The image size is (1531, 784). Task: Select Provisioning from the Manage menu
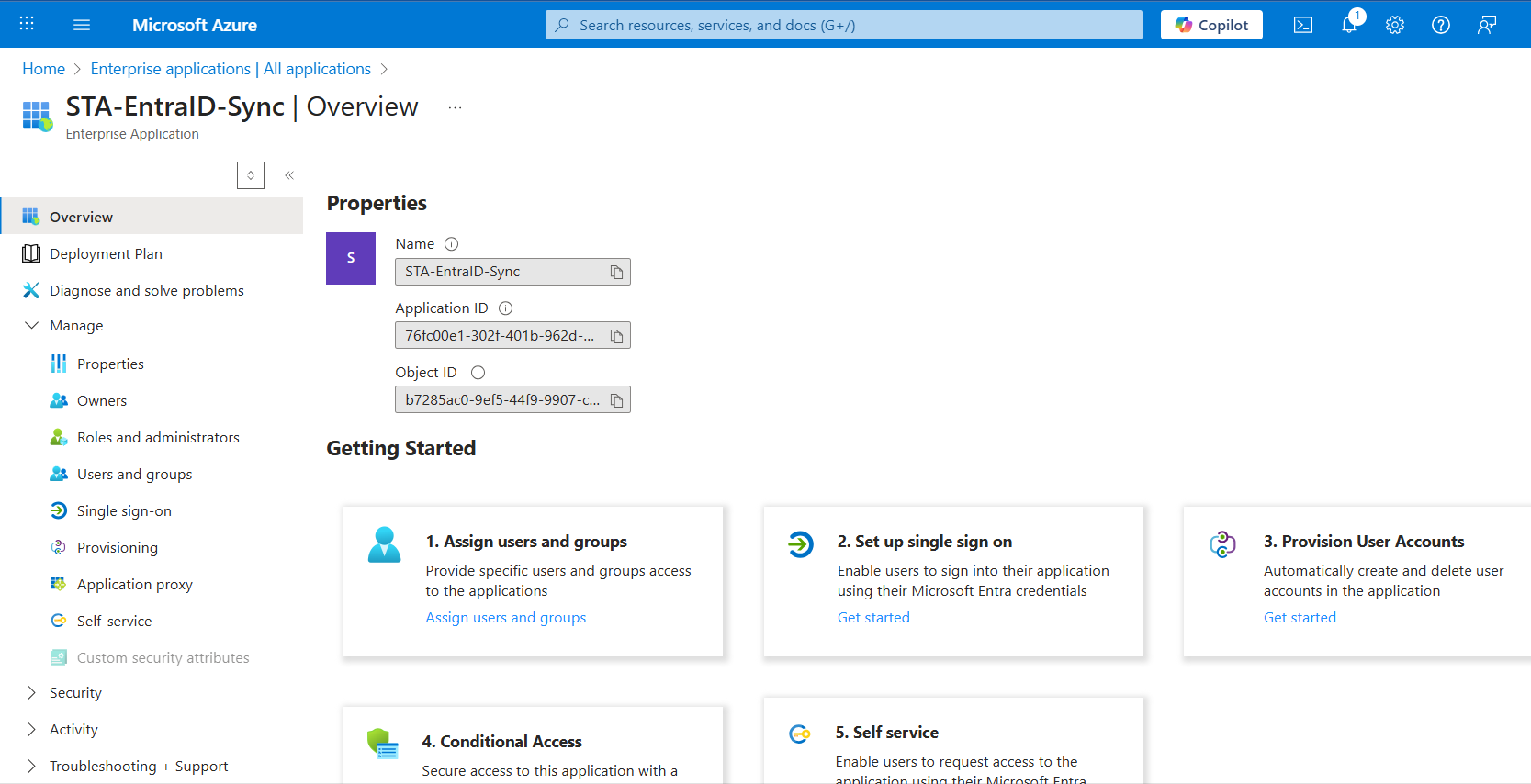click(x=118, y=548)
